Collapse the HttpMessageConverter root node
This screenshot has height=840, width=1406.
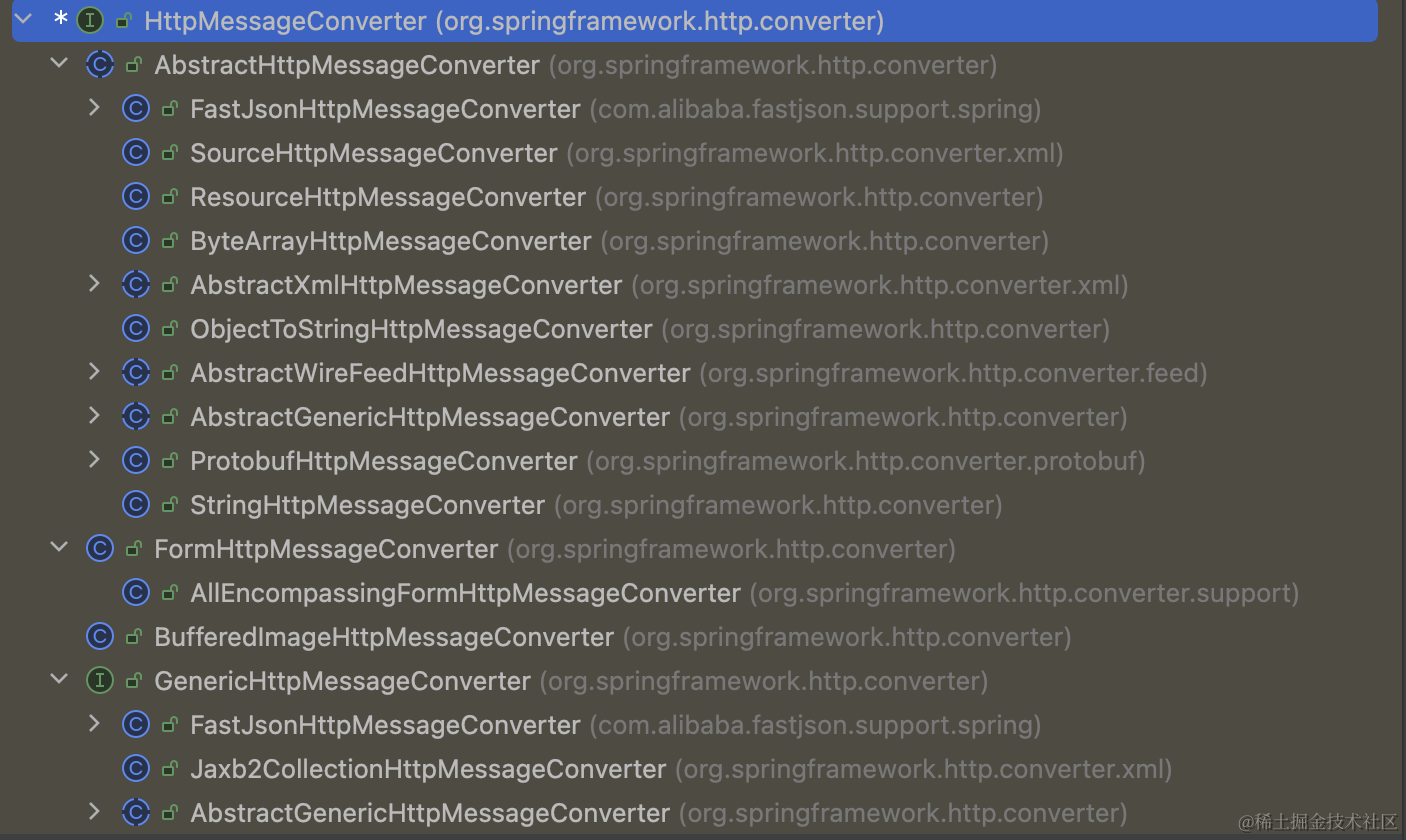coord(22,19)
